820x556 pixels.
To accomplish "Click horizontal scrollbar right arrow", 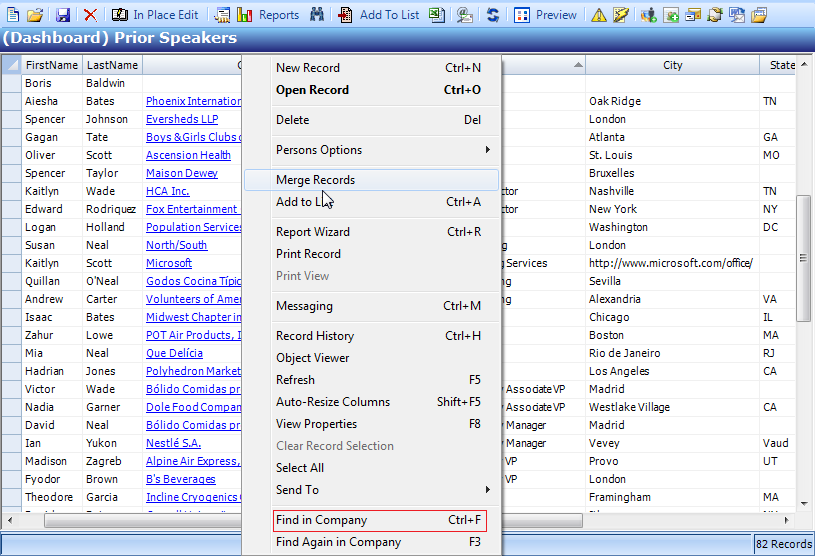I will coord(786,520).
